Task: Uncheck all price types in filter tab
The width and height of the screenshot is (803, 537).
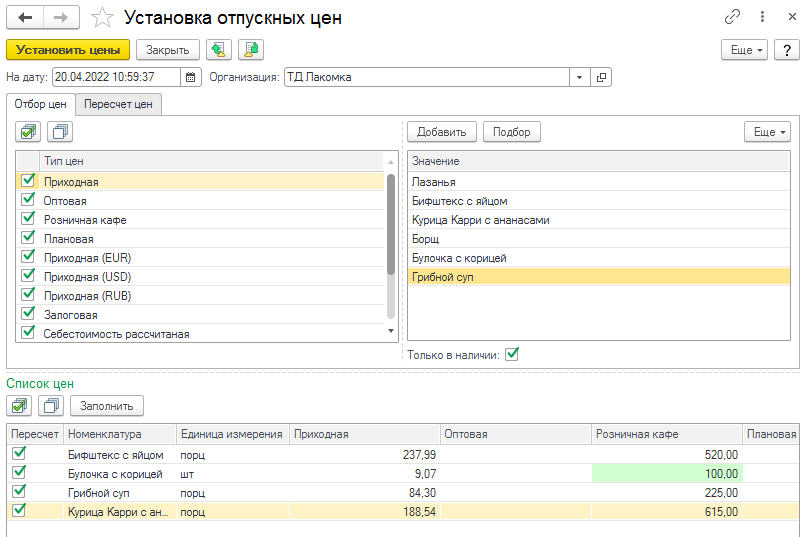Action: pos(60,131)
